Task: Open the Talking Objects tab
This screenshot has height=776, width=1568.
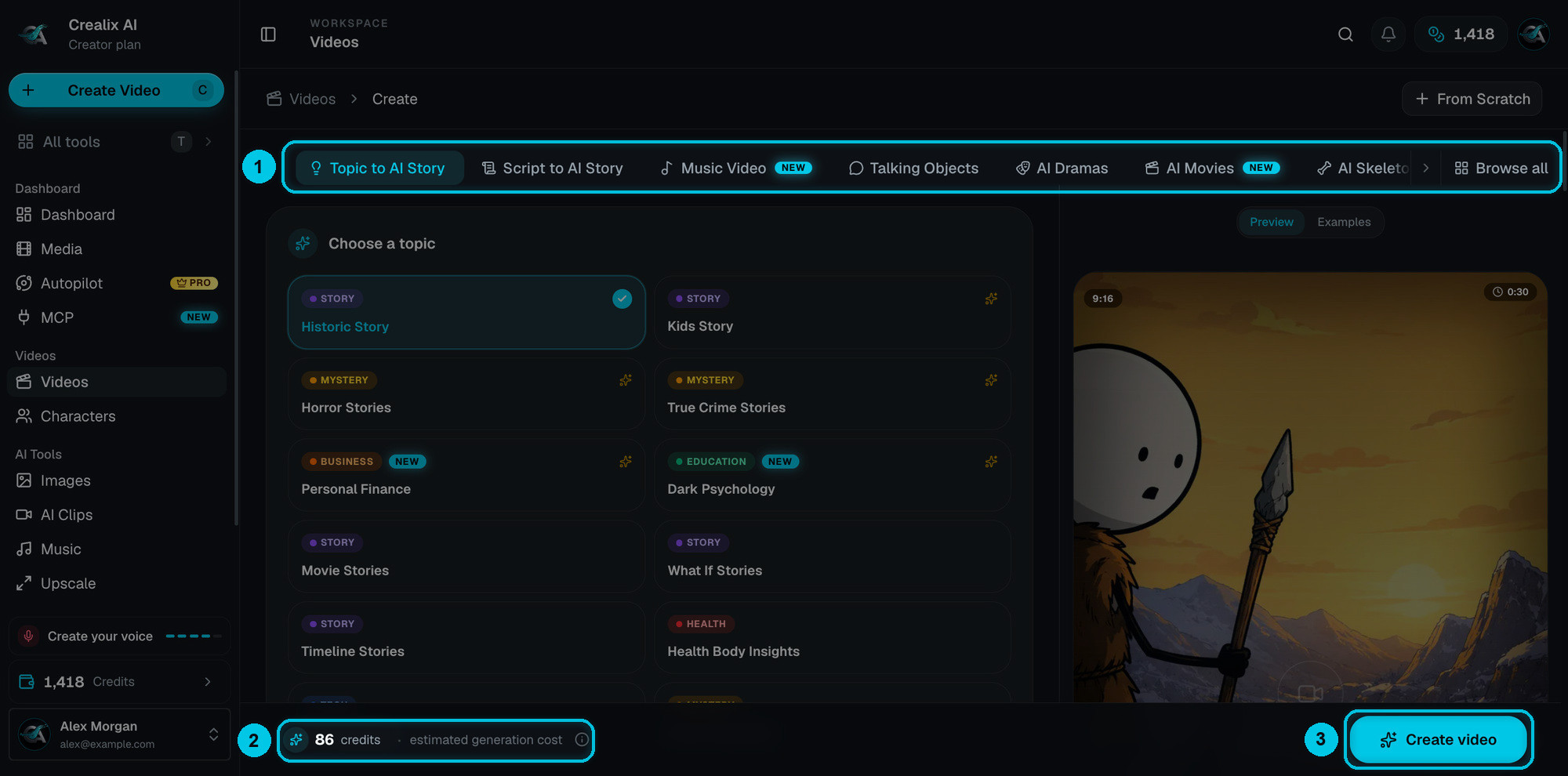Action: (x=913, y=168)
